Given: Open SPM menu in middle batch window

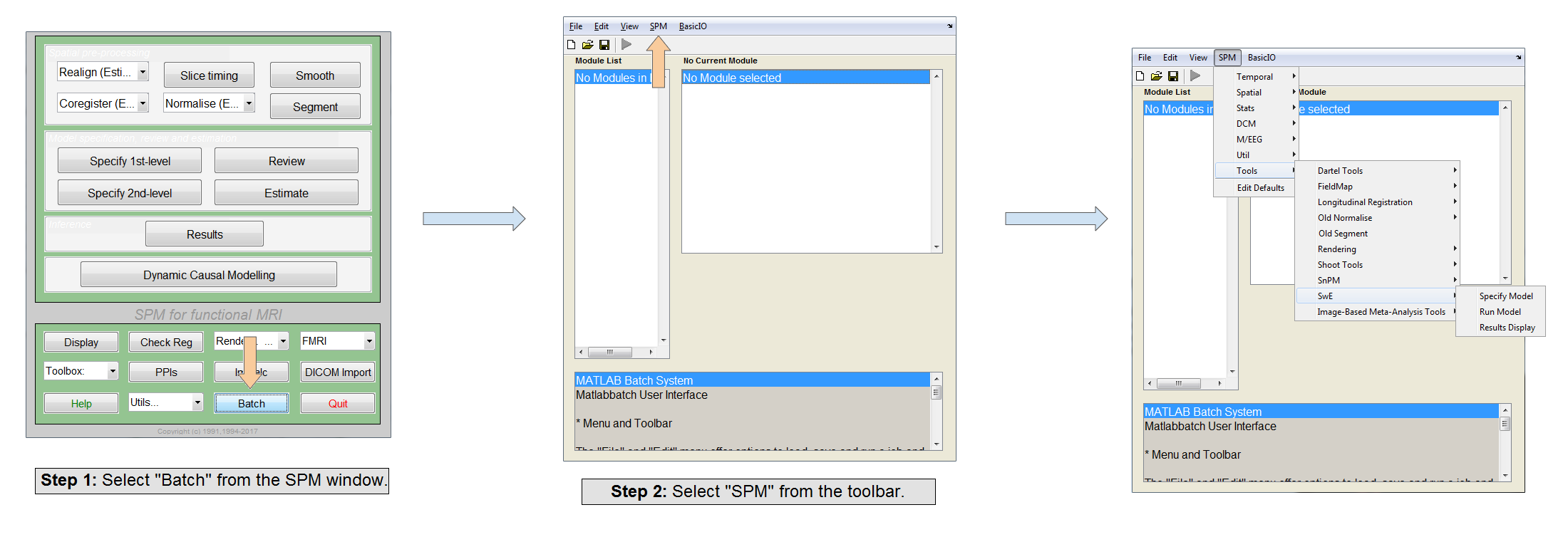Looking at the screenshot, I should coord(658,26).
